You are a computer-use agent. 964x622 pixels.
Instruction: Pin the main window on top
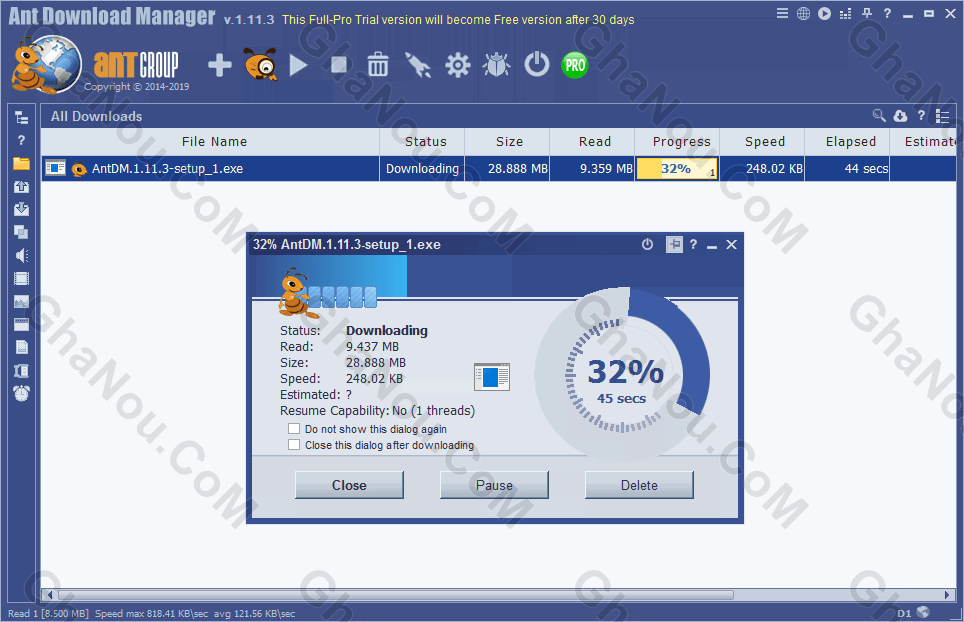tap(867, 13)
